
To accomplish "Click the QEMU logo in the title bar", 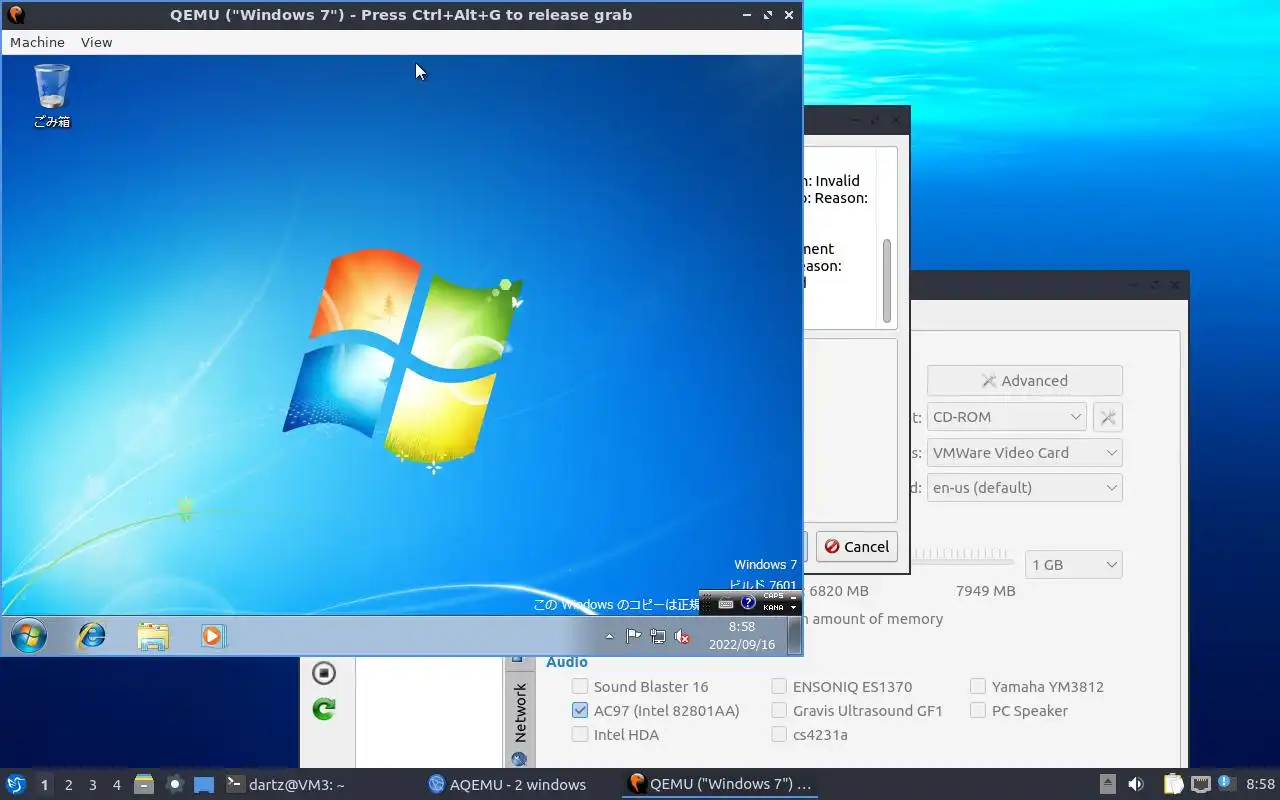I will point(16,15).
